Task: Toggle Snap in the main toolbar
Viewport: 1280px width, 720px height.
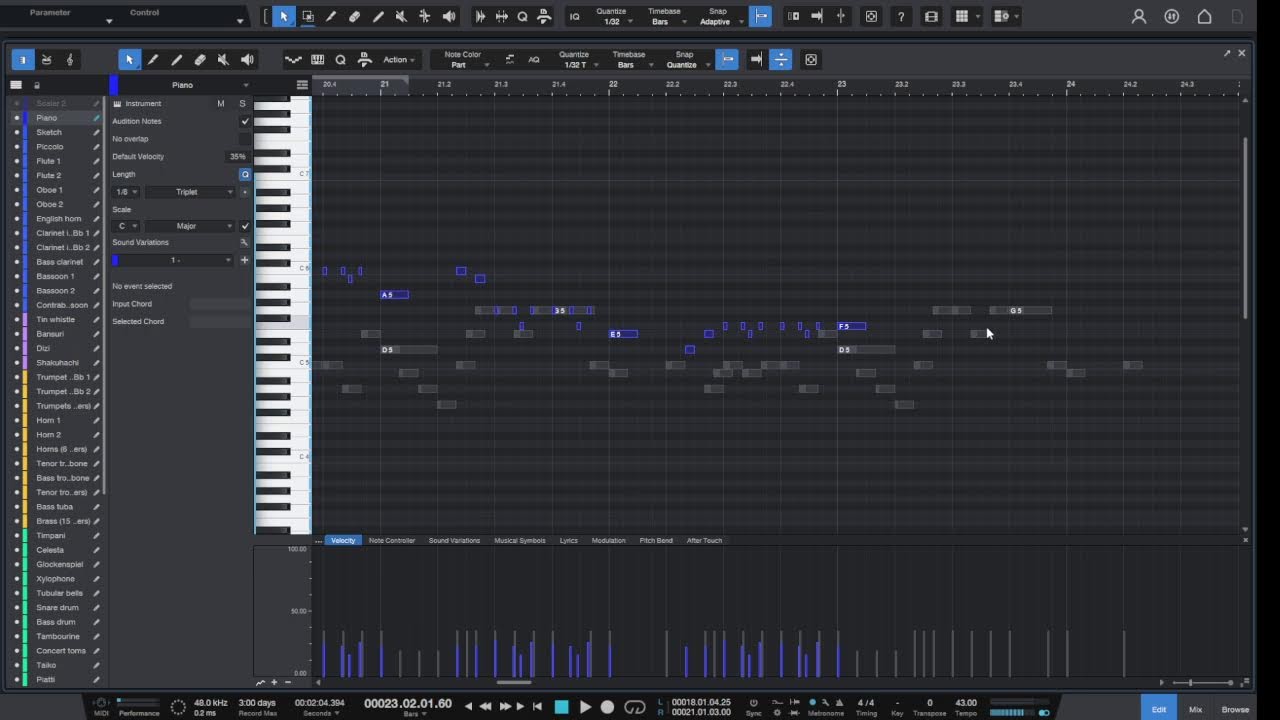Action: [761, 16]
